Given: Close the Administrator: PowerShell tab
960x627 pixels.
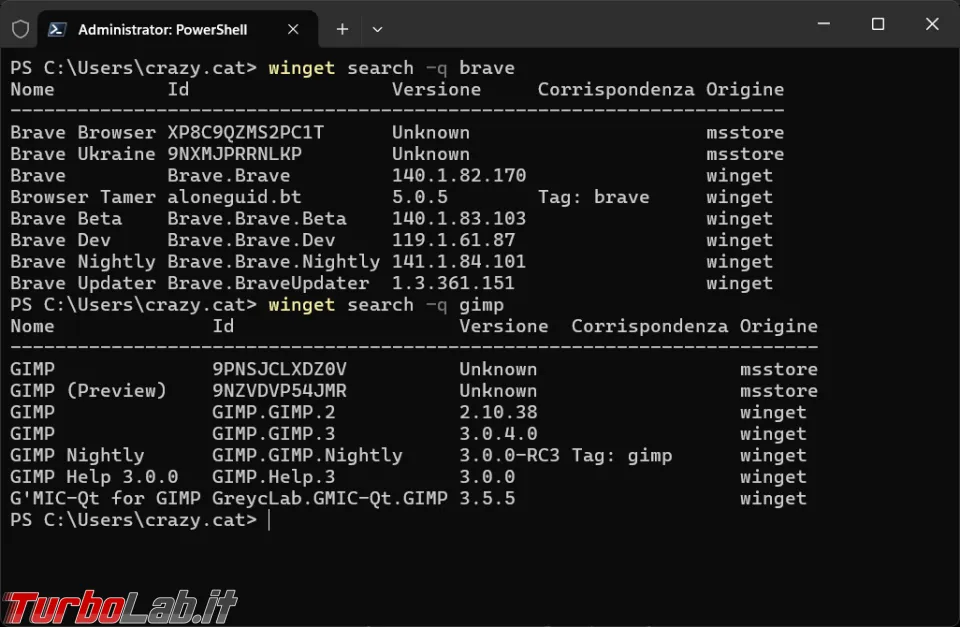Looking at the screenshot, I should (x=293, y=29).
